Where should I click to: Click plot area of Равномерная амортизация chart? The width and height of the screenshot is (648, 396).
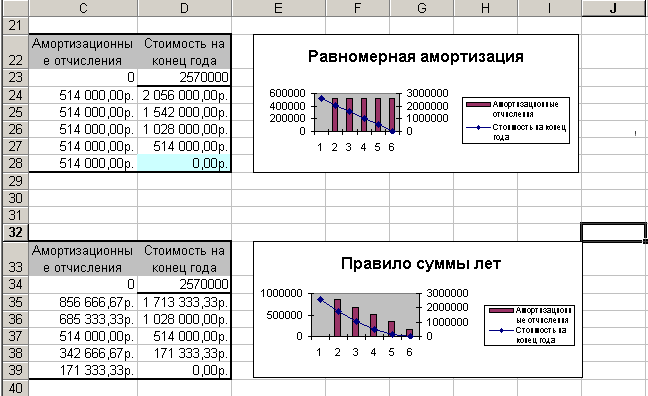[356, 112]
